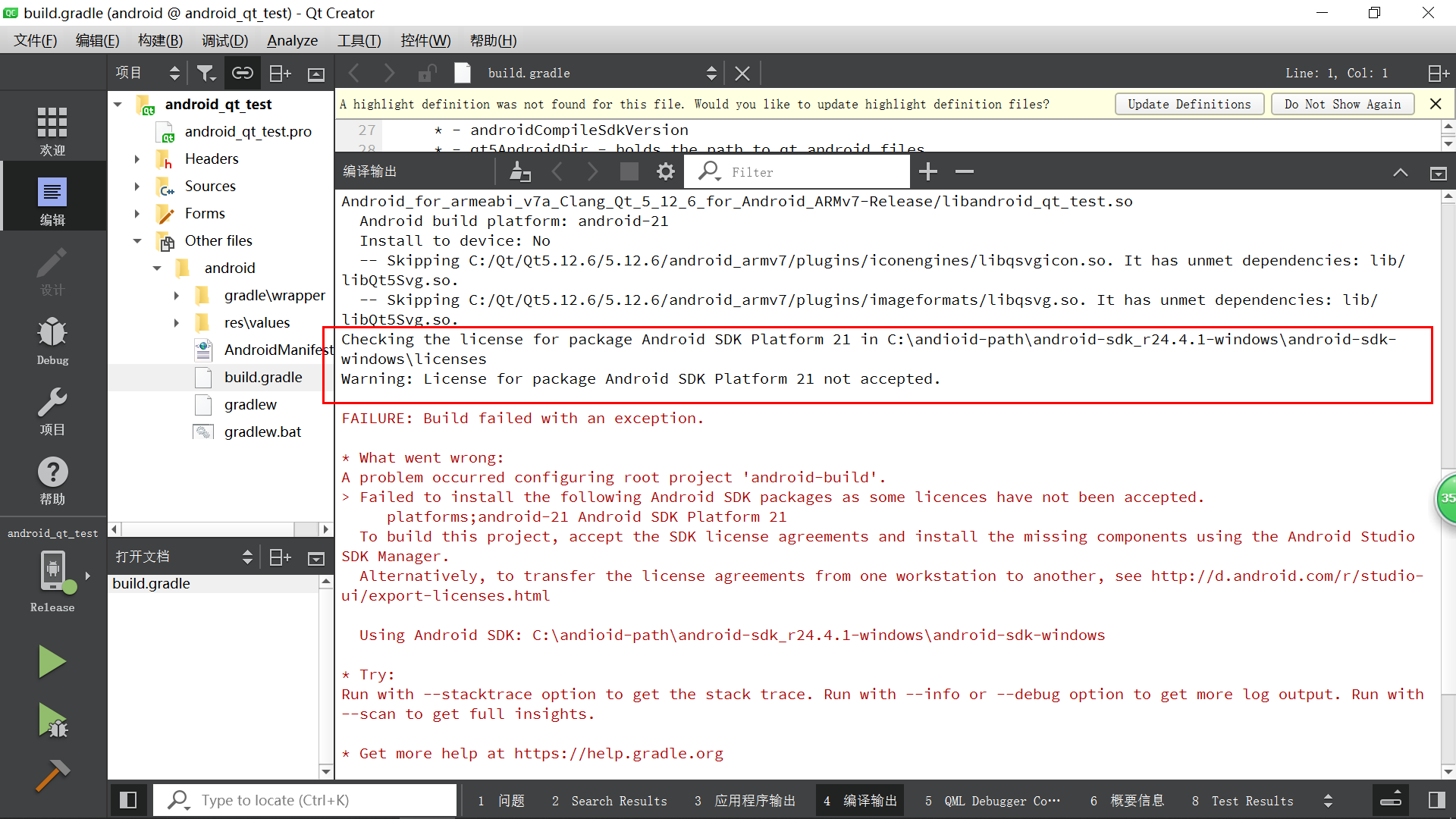The height and width of the screenshot is (819, 1456).
Task: Click the Update Definitions button
Action: pos(1188,104)
